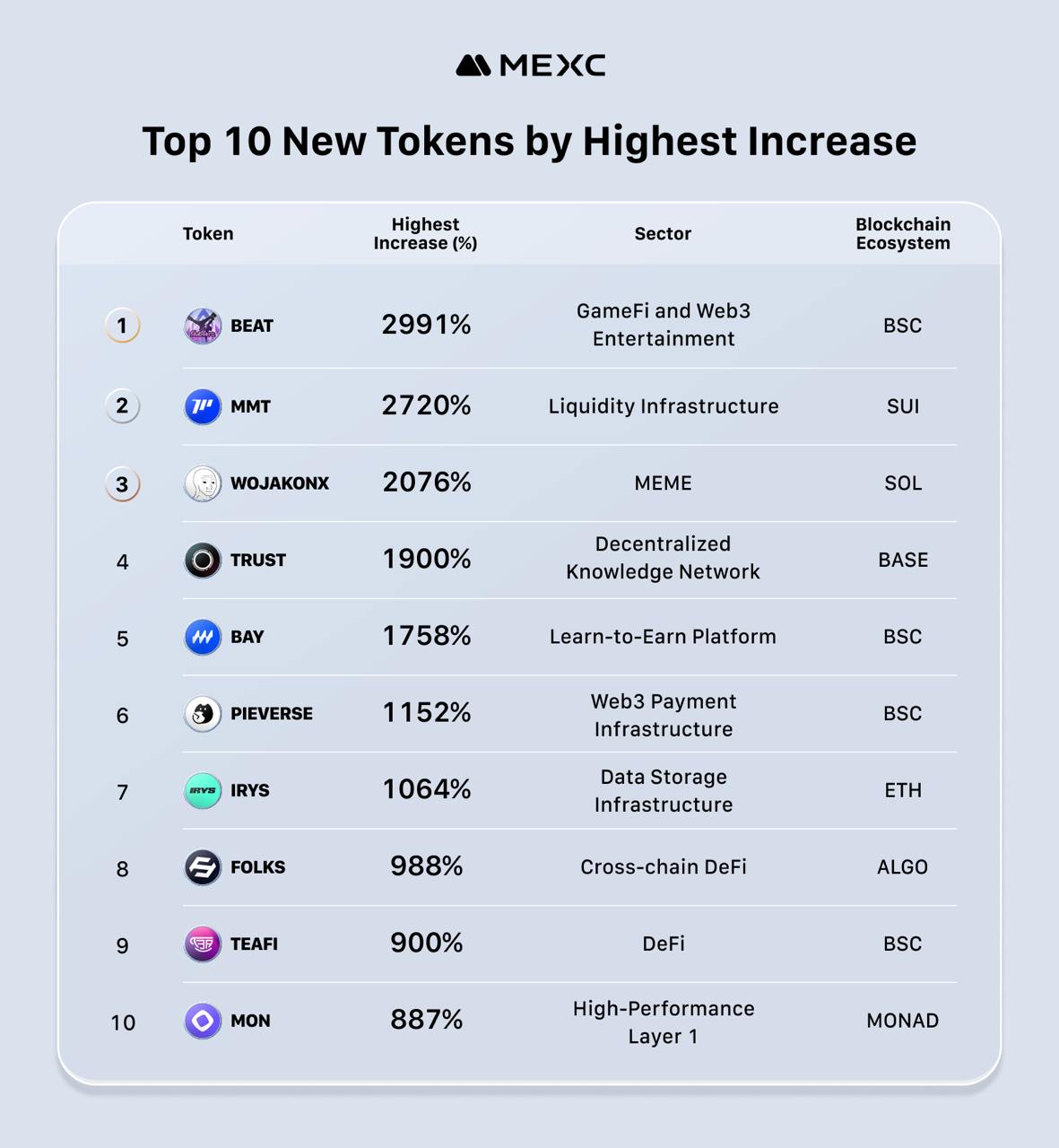Viewport: 1059px width, 1148px height.
Task: Click the BAY token icon
Action: (203, 638)
